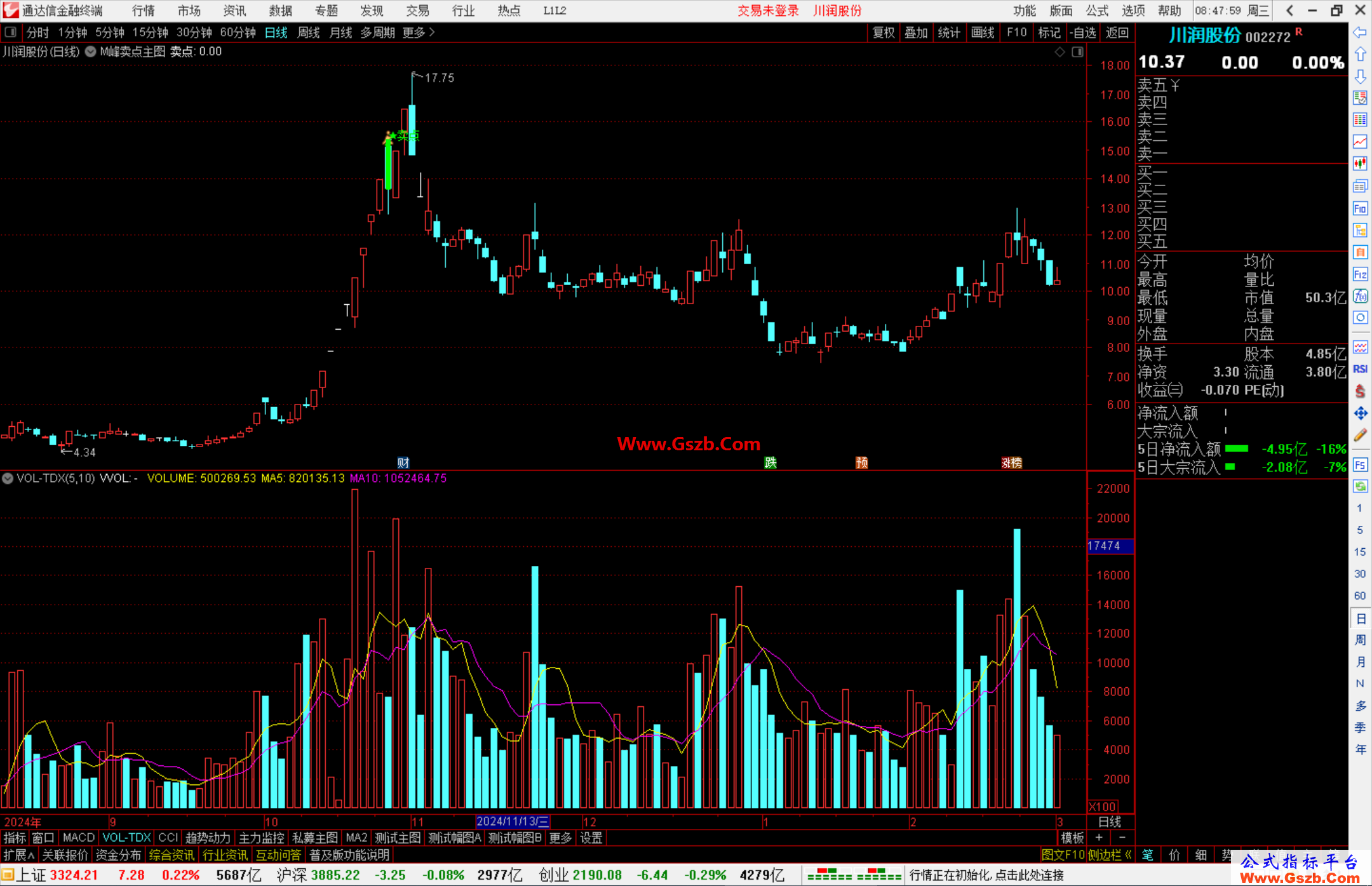
Task: Click the orange icon next to 上证 in the status bar
Action: click(8, 875)
